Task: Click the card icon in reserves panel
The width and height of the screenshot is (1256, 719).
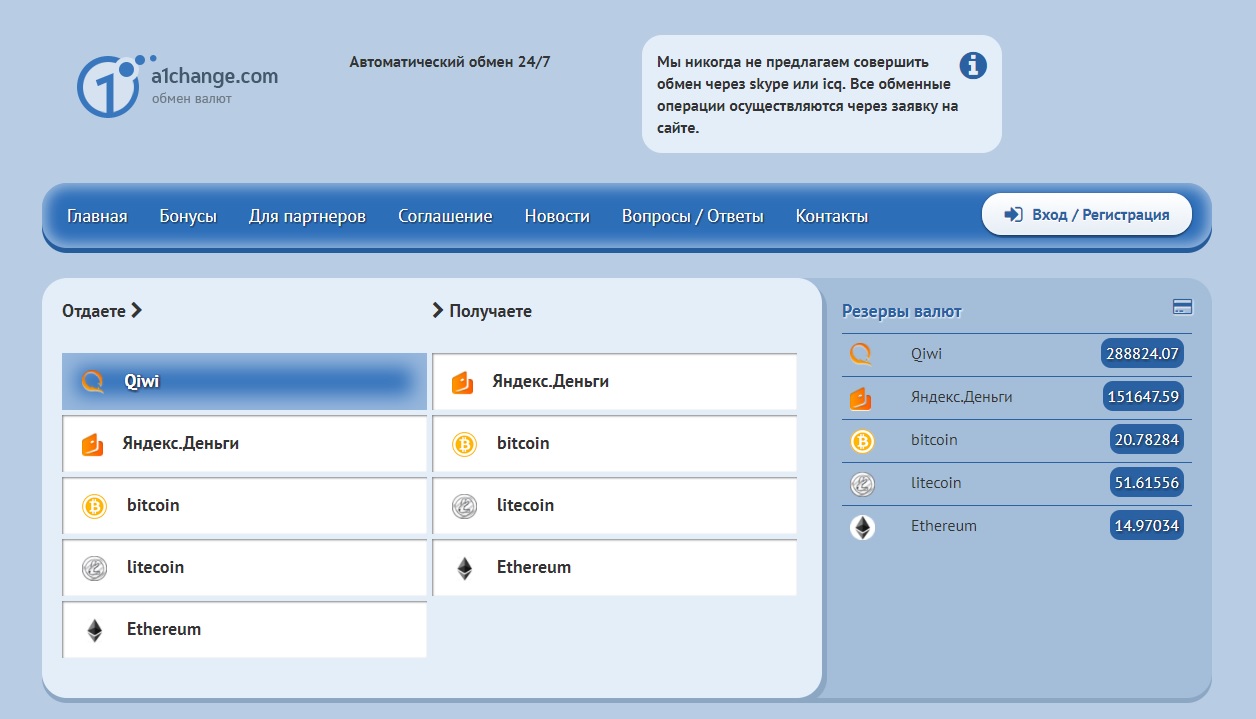Action: tap(1182, 307)
